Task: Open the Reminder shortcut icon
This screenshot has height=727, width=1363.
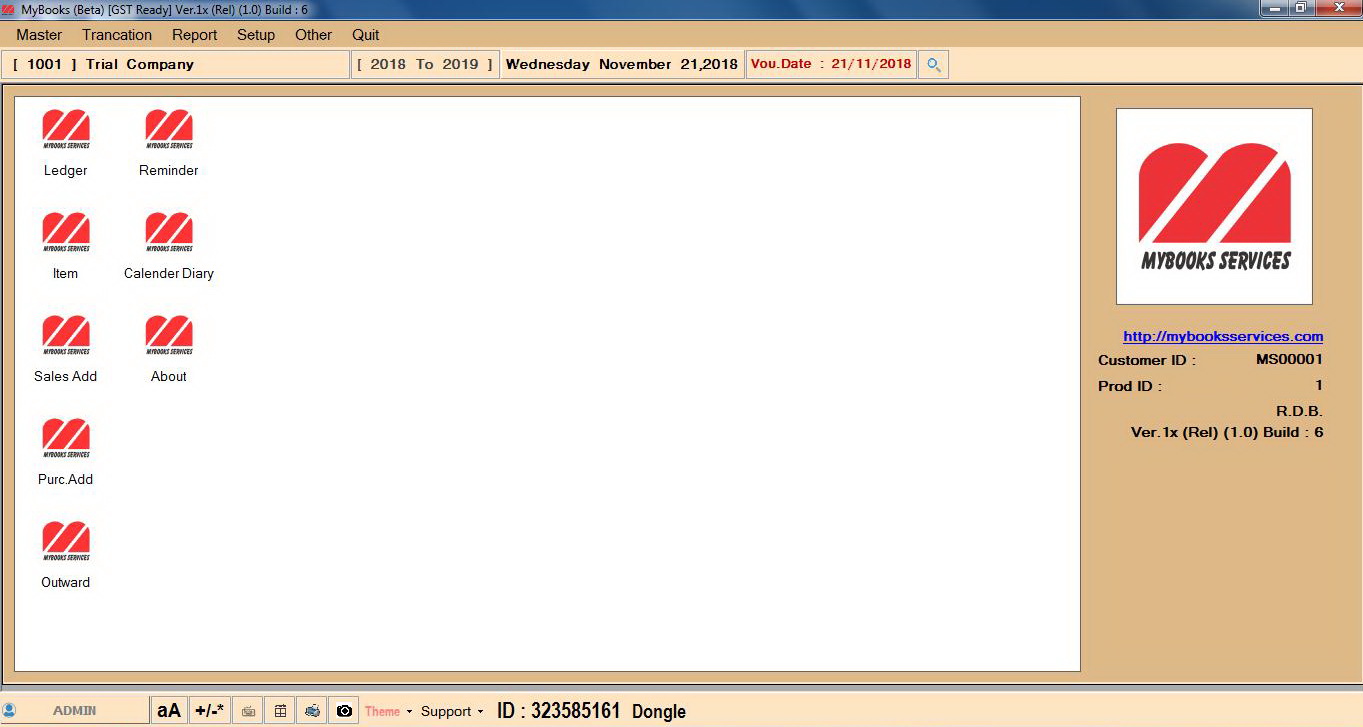Action: tap(168, 130)
